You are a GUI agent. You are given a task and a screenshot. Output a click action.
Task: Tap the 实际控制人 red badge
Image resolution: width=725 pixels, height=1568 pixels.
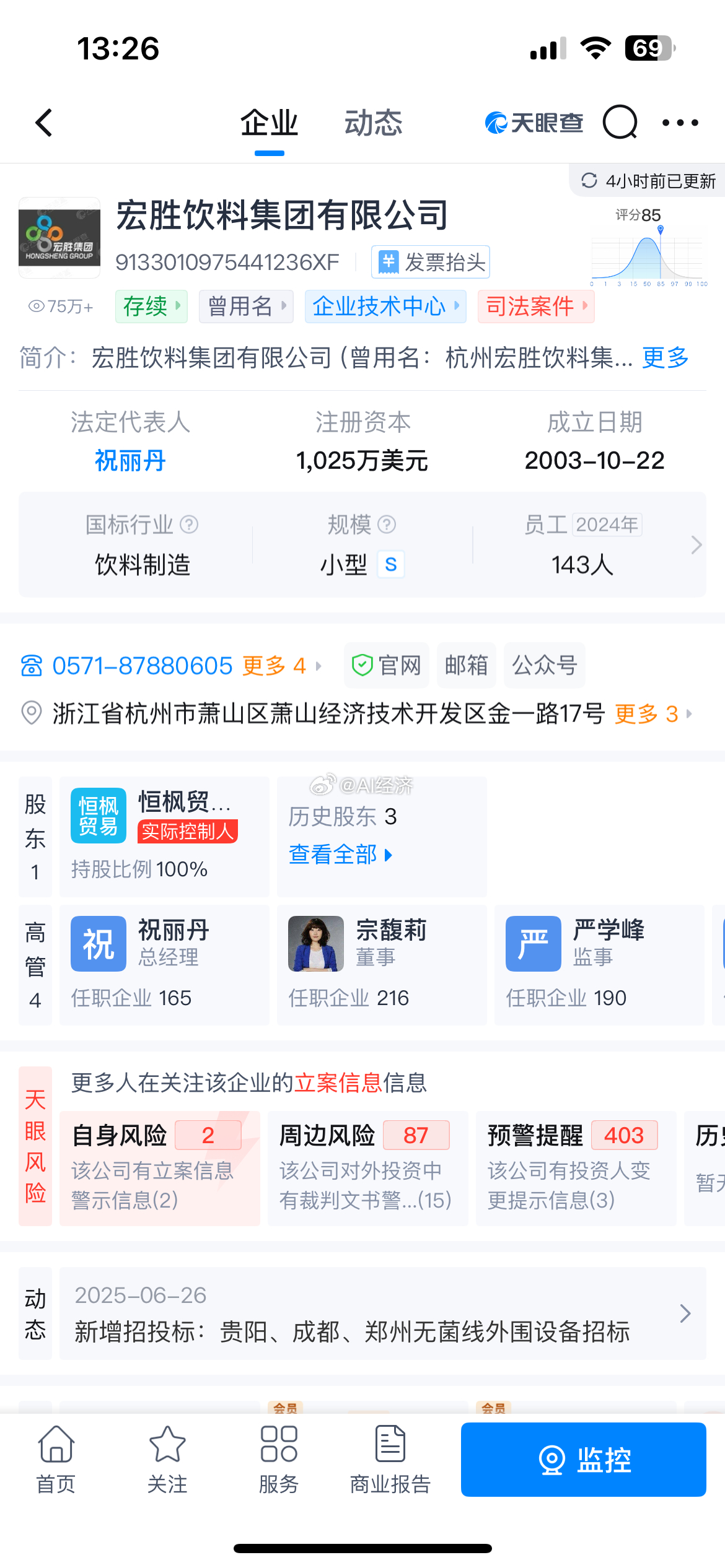click(188, 831)
